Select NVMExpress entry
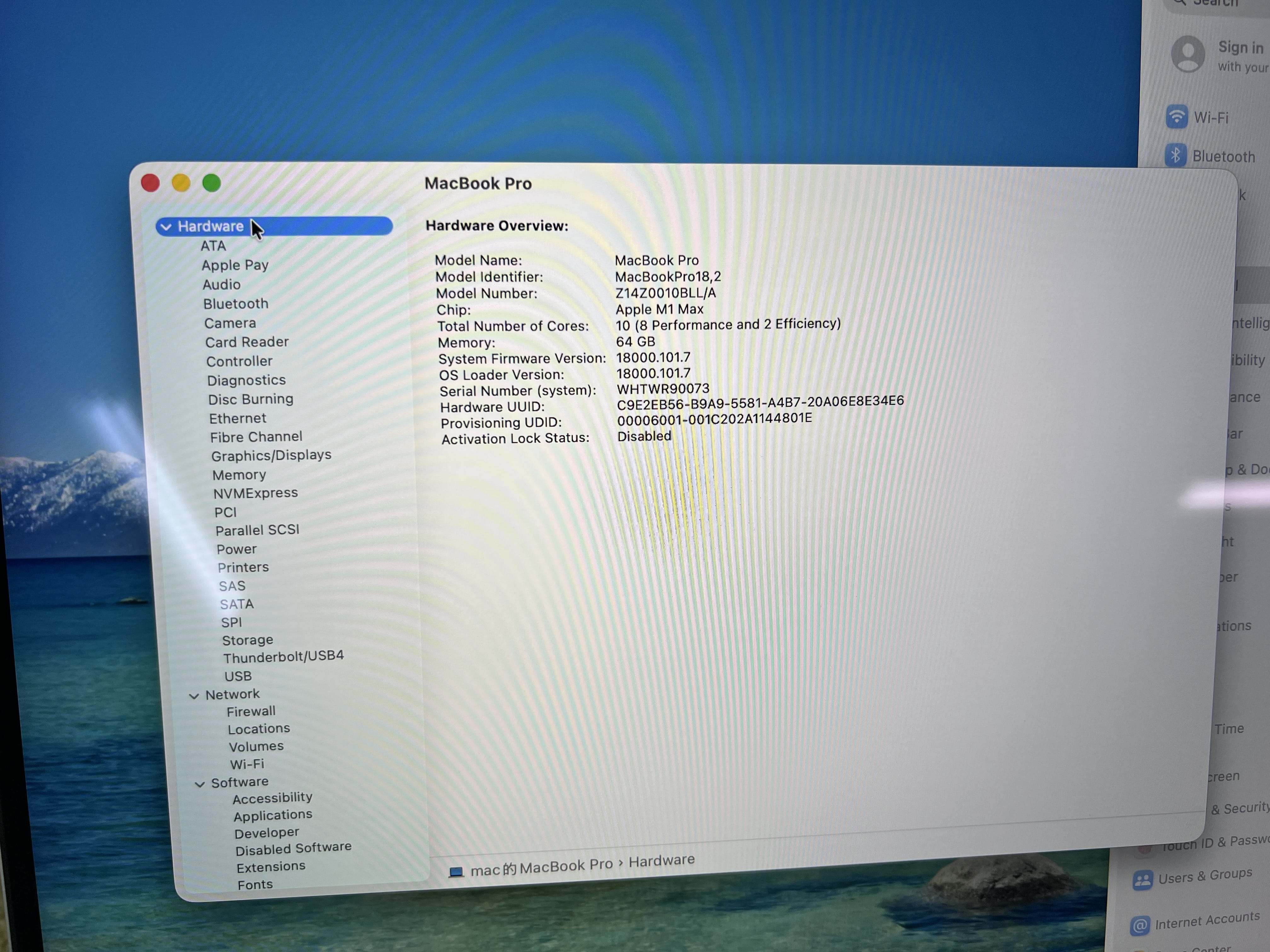 (x=255, y=494)
